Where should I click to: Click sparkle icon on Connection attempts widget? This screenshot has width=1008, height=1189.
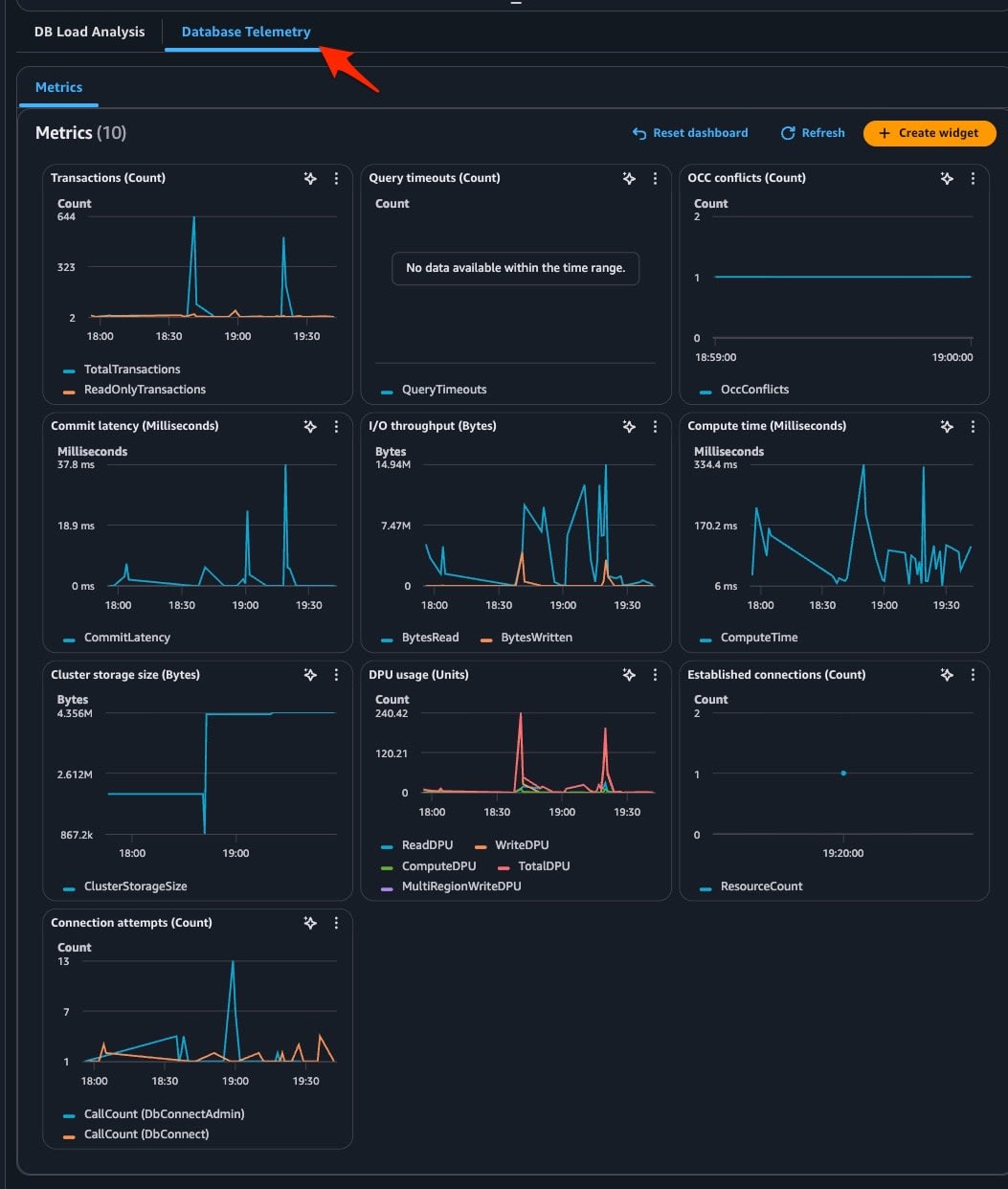pyautogui.click(x=310, y=923)
